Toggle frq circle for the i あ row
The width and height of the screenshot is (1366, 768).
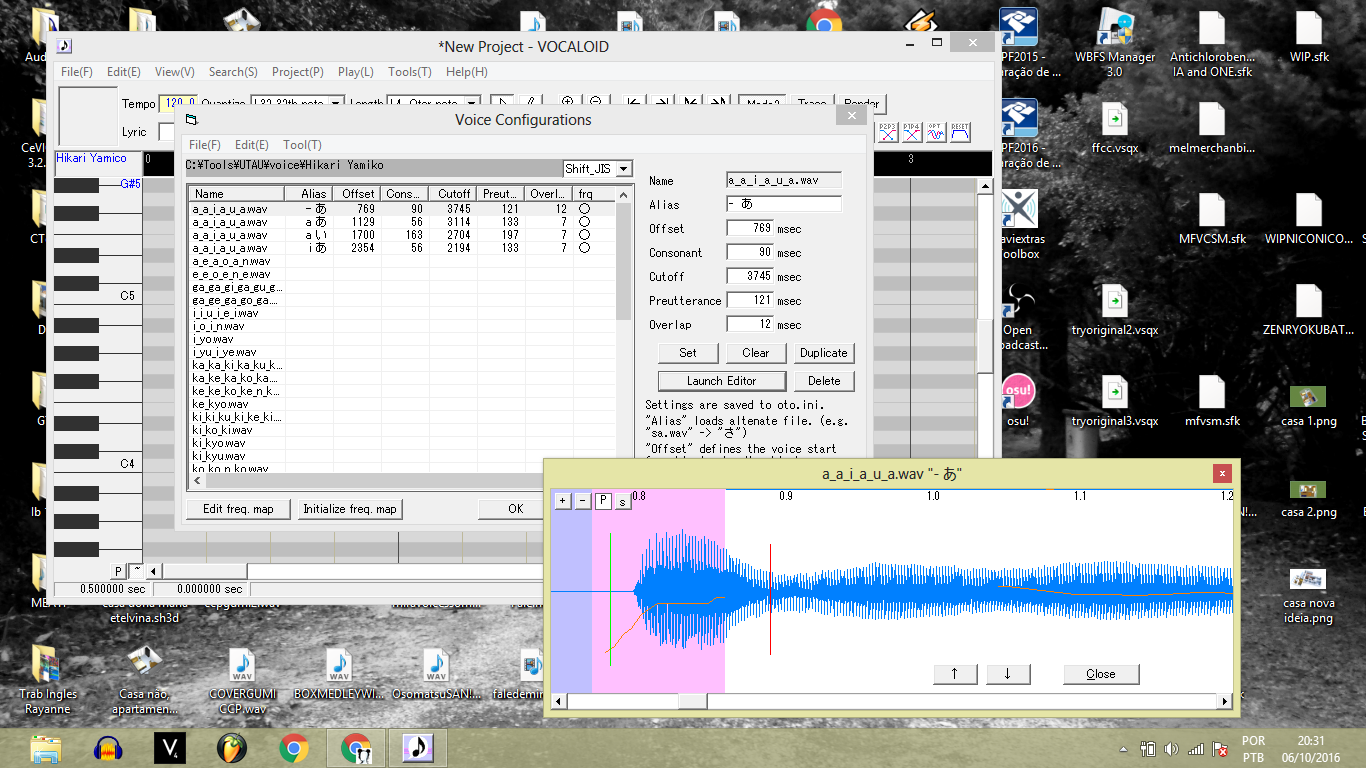(x=584, y=247)
